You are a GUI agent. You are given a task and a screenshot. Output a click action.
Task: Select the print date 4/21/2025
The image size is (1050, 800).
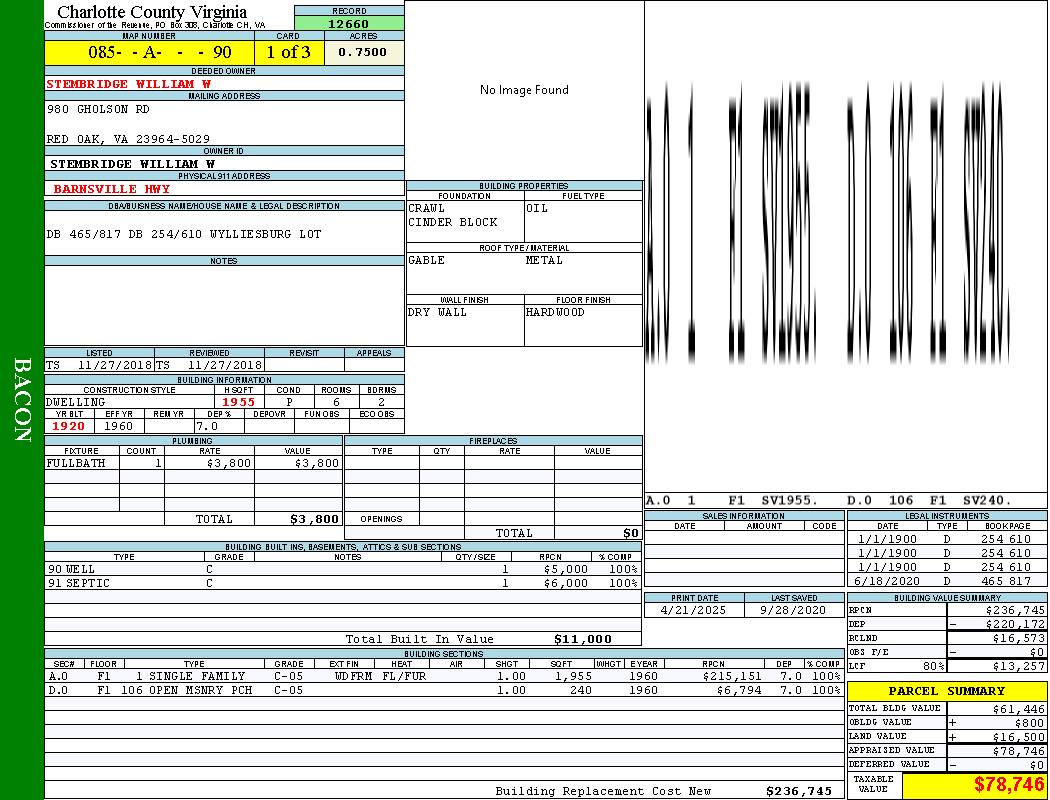(693, 610)
